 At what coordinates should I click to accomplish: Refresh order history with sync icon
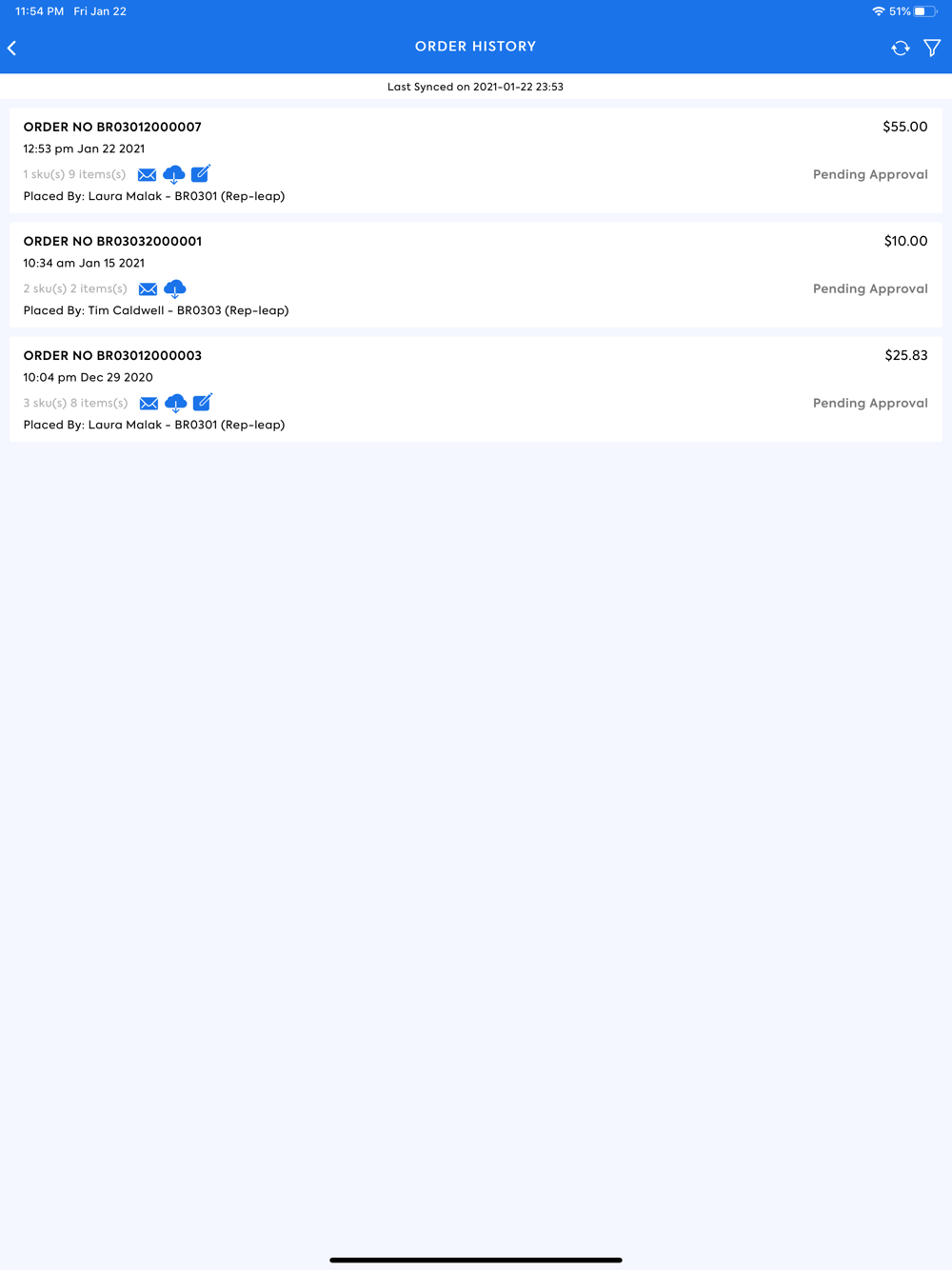(x=900, y=48)
